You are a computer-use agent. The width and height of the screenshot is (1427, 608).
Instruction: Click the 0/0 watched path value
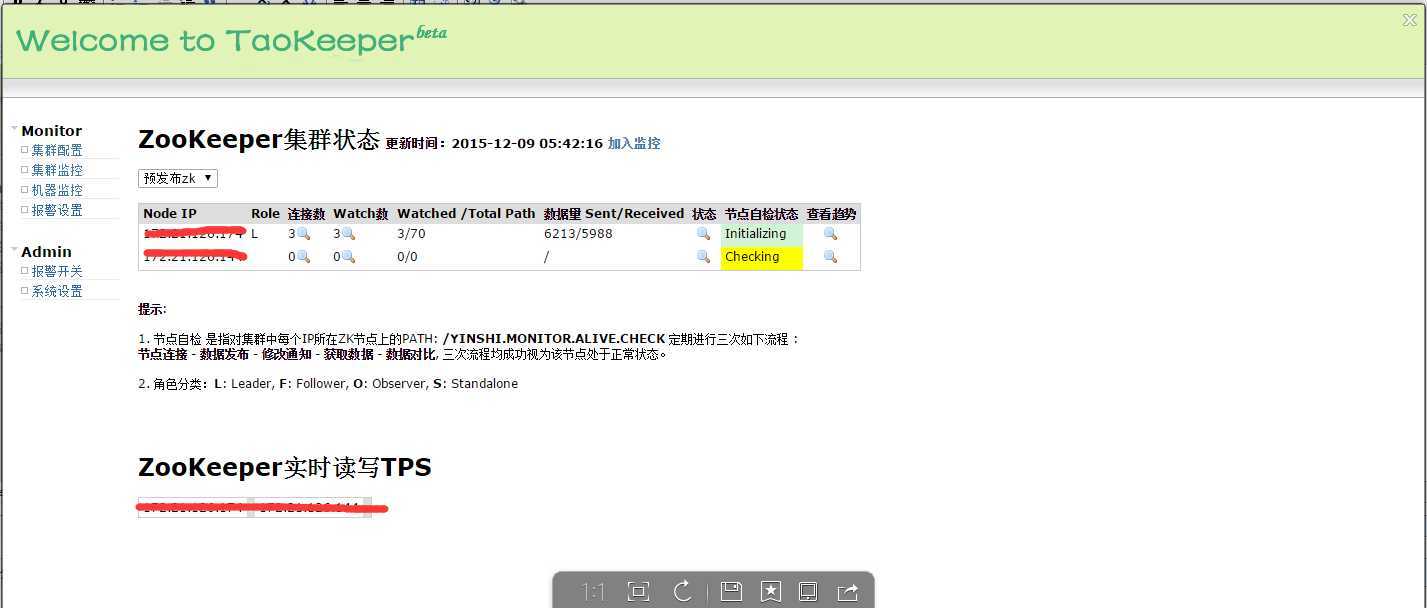407,257
